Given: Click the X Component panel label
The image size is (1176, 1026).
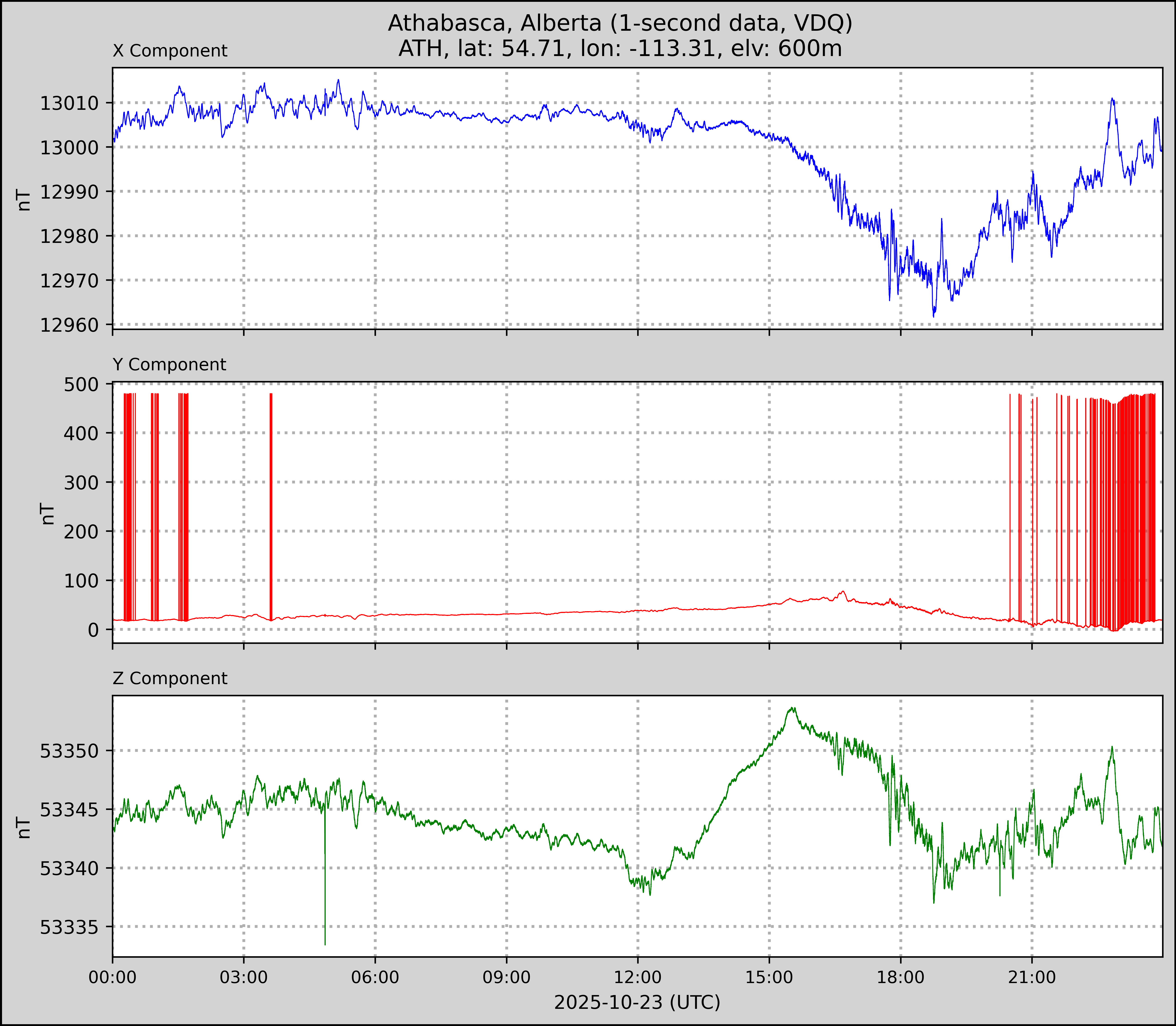Looking at the screenshot, I should [x=170, y=51].
